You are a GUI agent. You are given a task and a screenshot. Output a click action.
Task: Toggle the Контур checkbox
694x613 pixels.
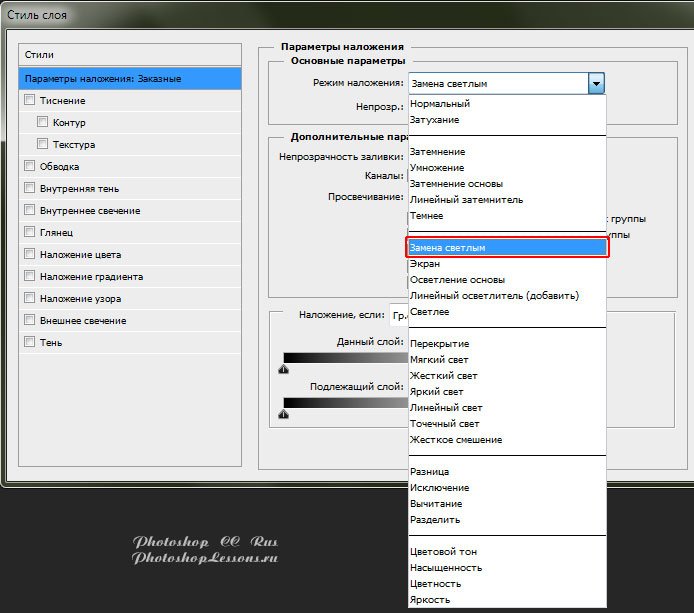click(43, 122)
